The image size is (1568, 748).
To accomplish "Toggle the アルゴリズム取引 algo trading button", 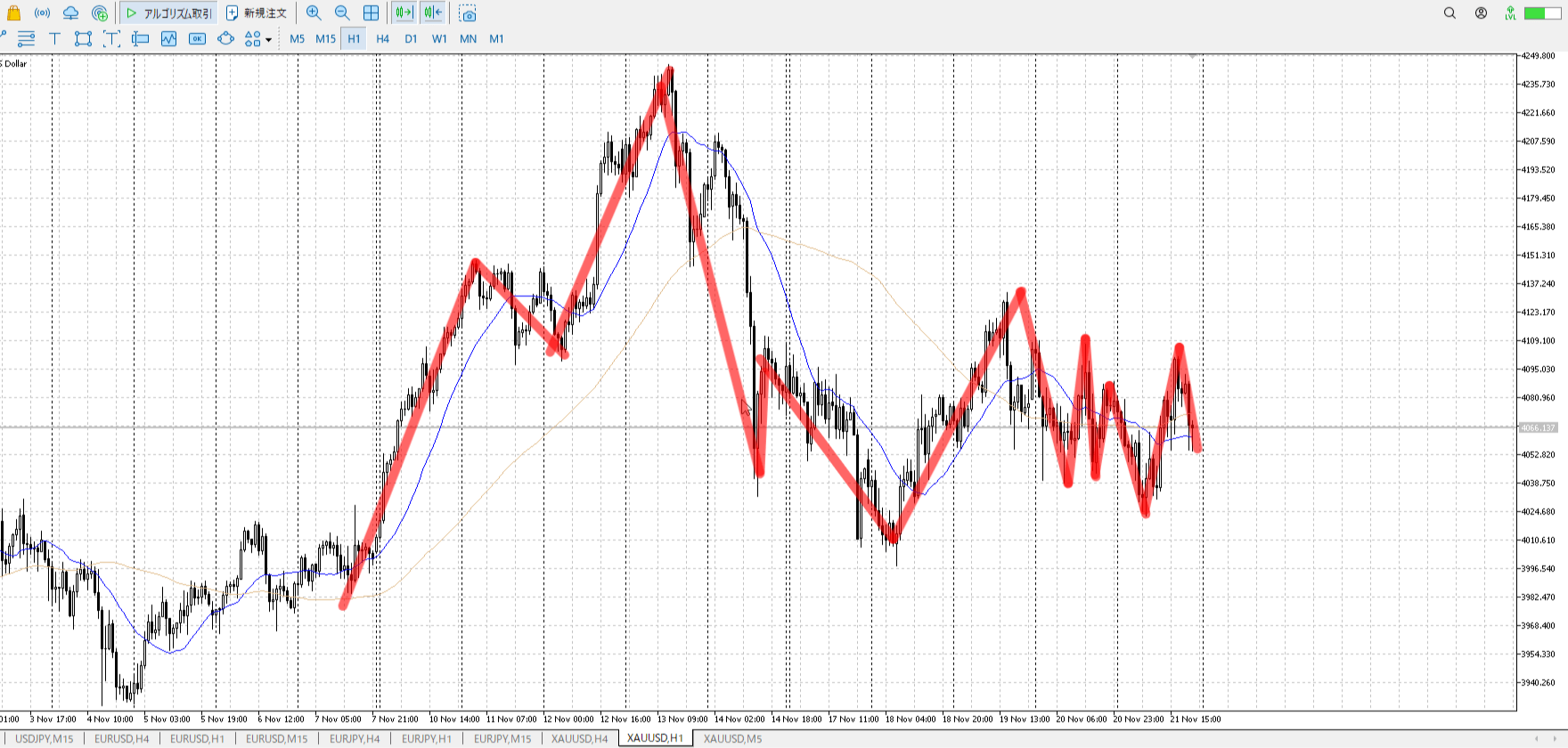I will pos(169,13).
